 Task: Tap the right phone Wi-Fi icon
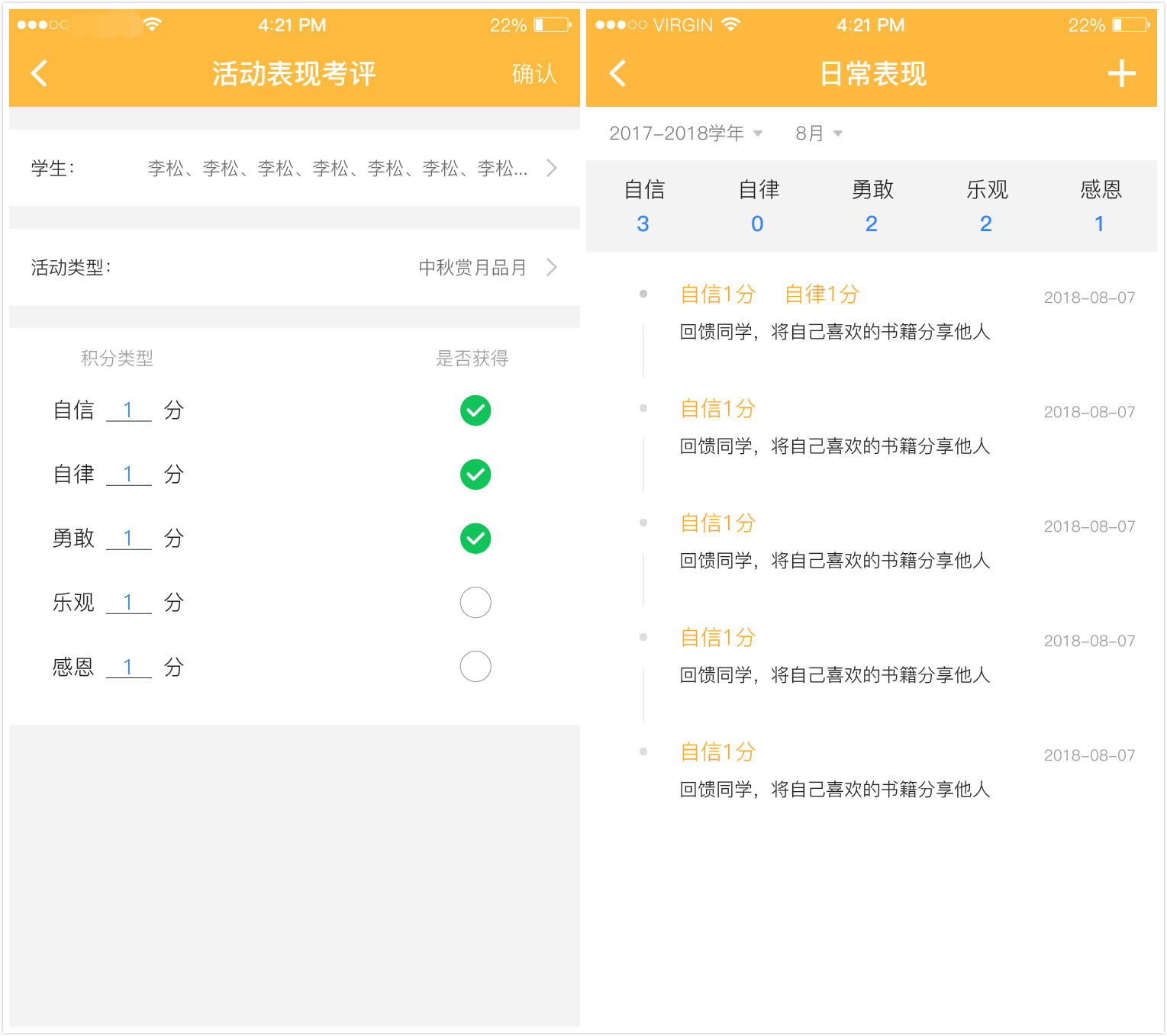(x=730, y=24)
